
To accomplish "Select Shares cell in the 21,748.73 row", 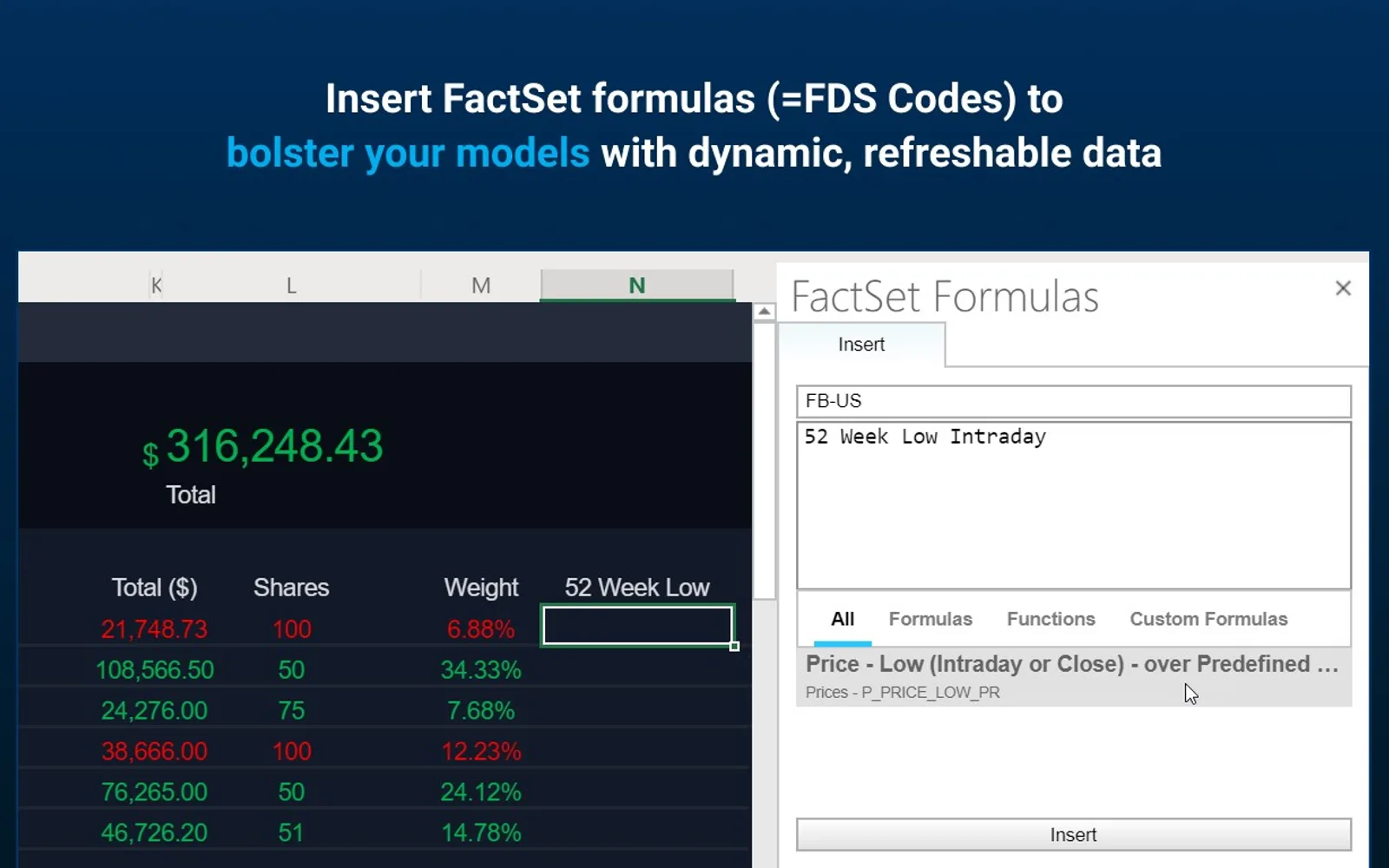I will coord(292,629).
